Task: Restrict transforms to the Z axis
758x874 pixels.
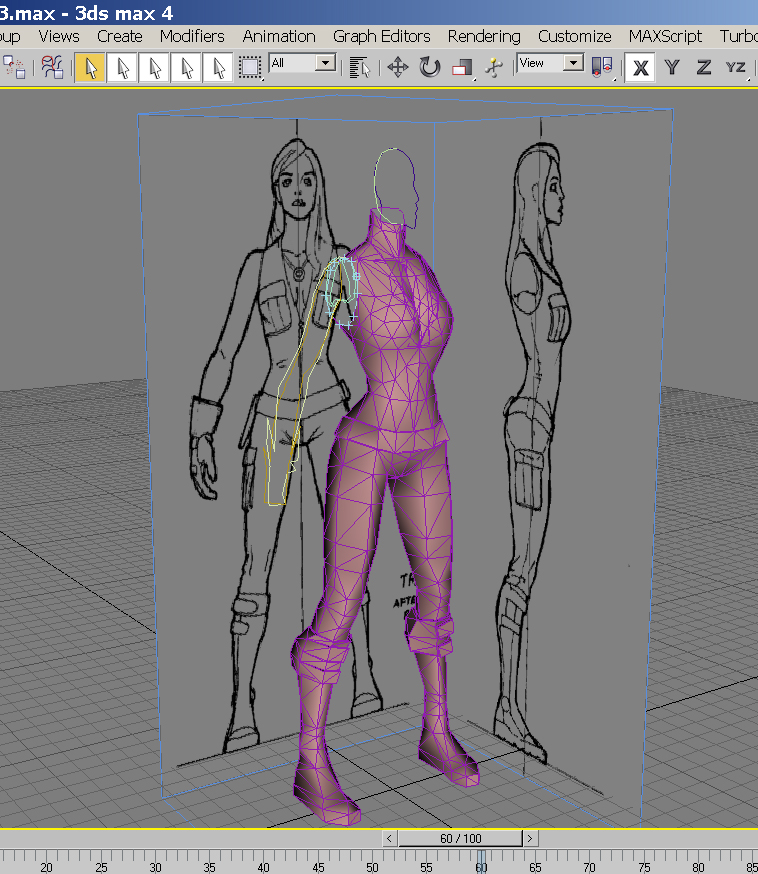Action: (x=704, y=67)
